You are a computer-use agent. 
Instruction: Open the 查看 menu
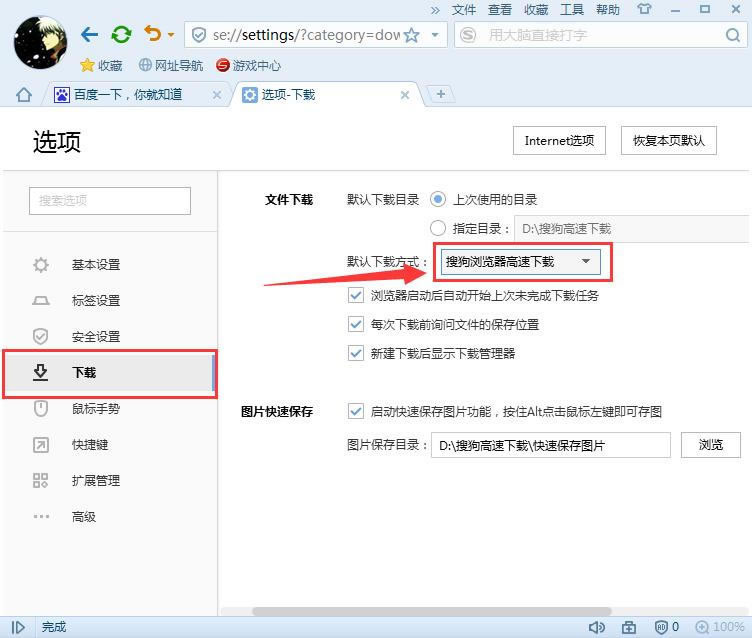pyautogui.click(x=500, y=10)
